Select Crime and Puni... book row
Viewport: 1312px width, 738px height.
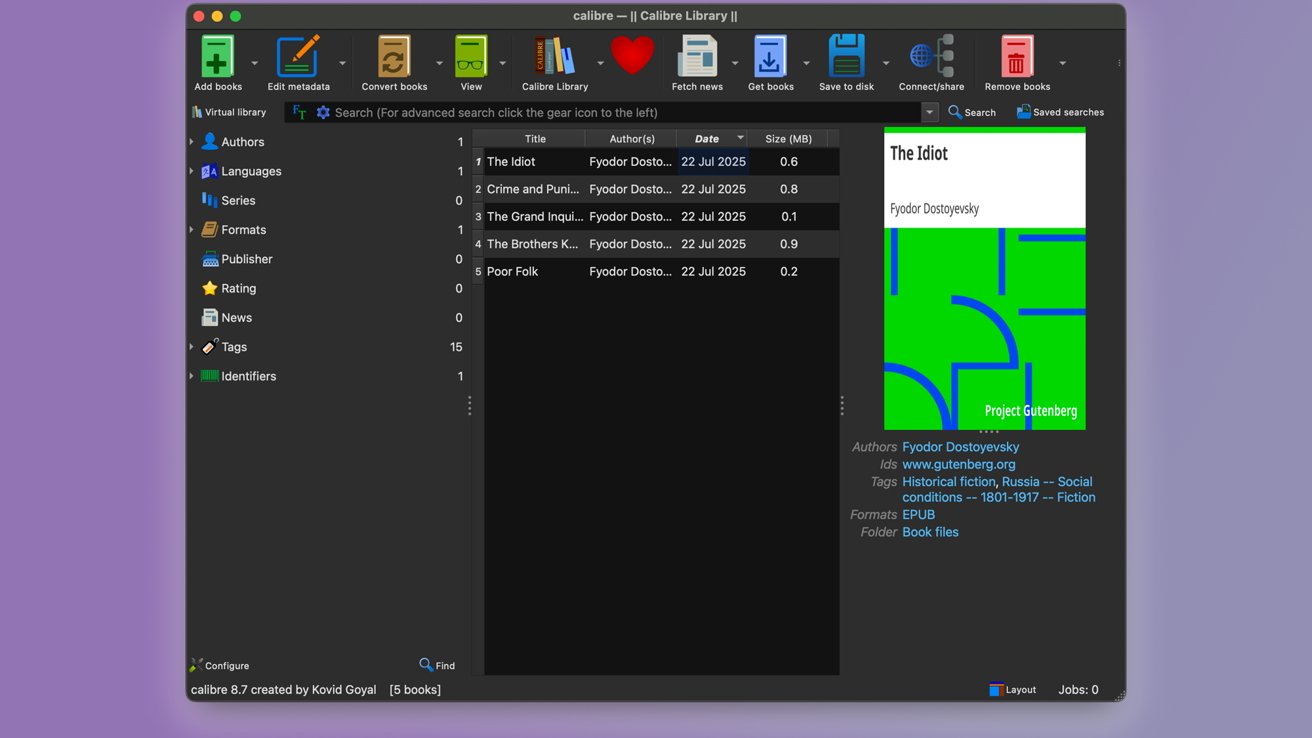pos(656,189)
